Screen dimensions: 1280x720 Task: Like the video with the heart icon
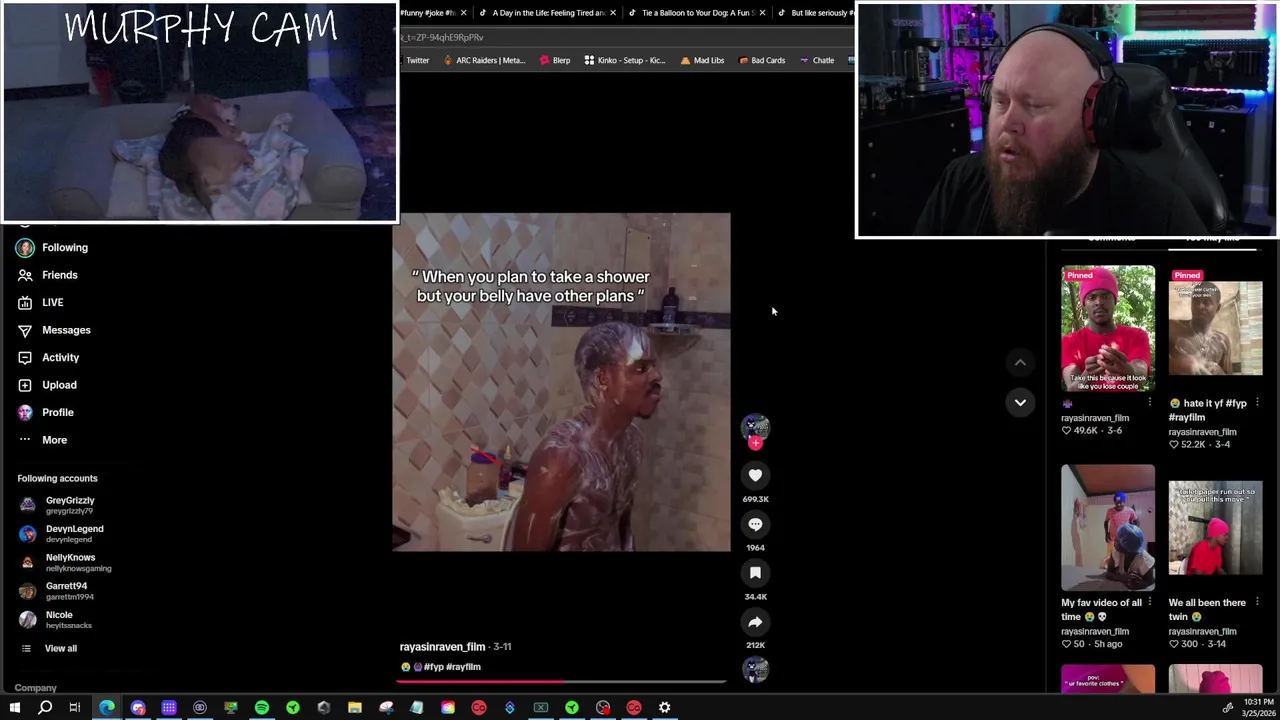coord(755,476)
